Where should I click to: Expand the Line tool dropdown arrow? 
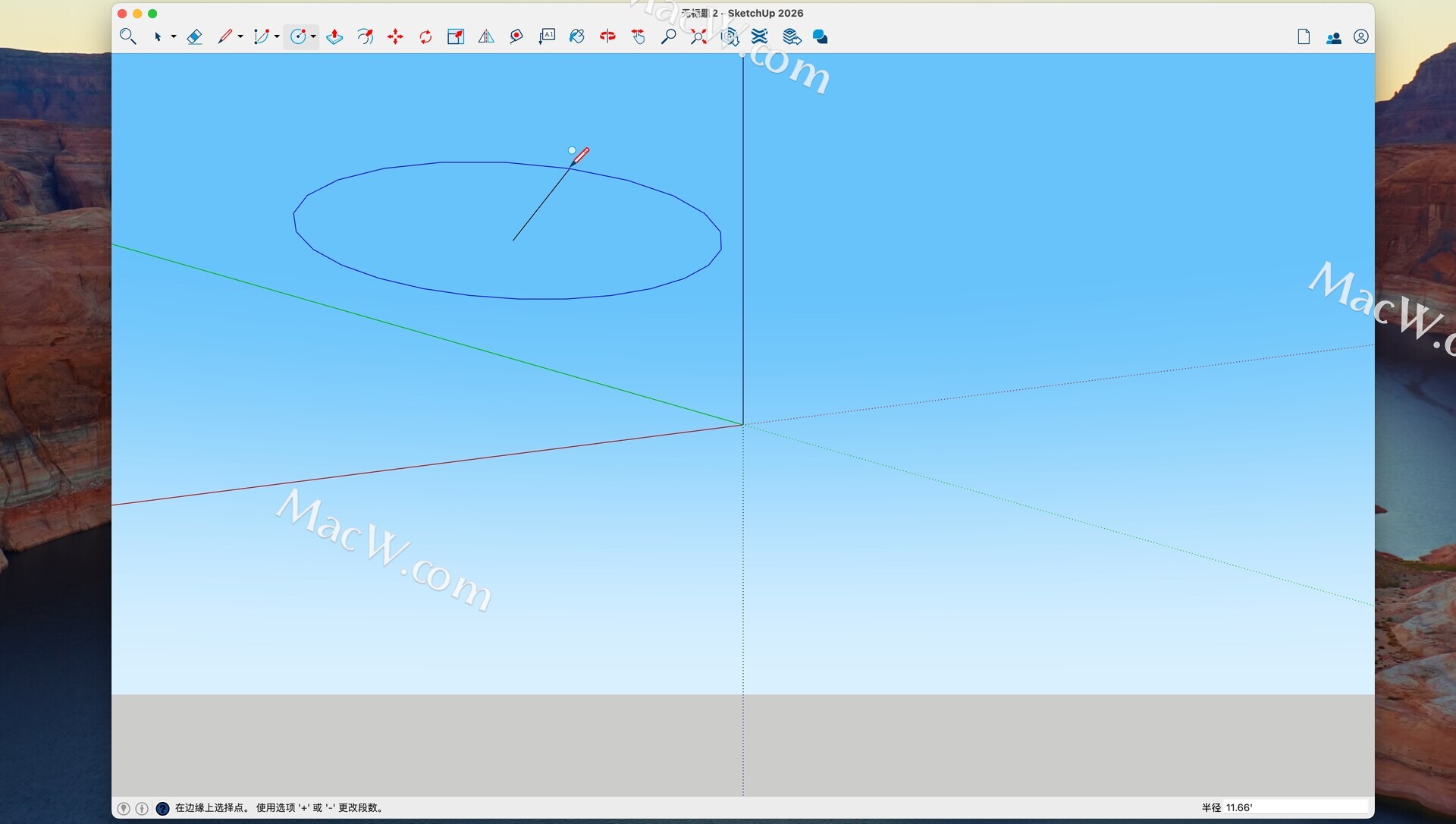click(240, 36)
